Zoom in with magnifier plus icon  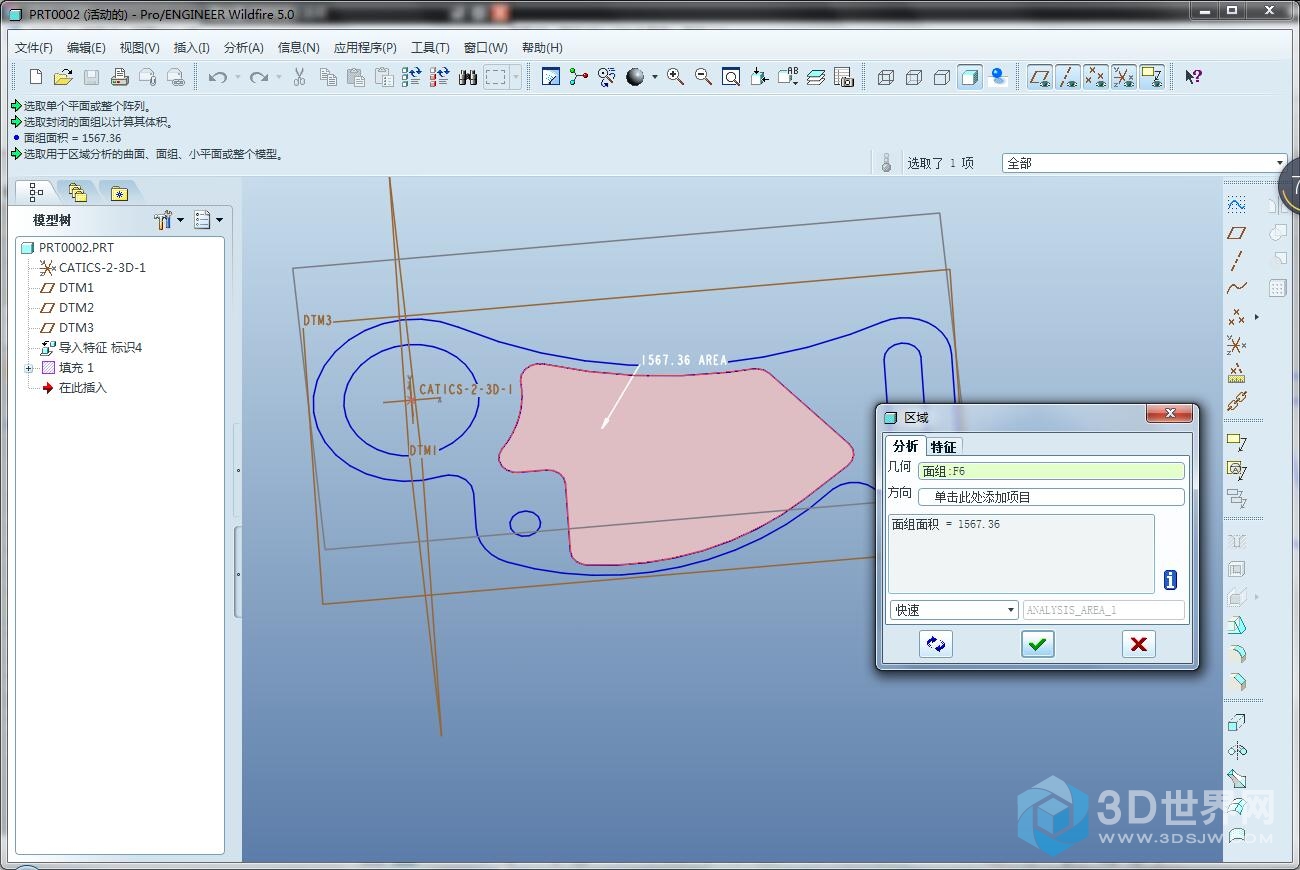(x=675, y=77)
